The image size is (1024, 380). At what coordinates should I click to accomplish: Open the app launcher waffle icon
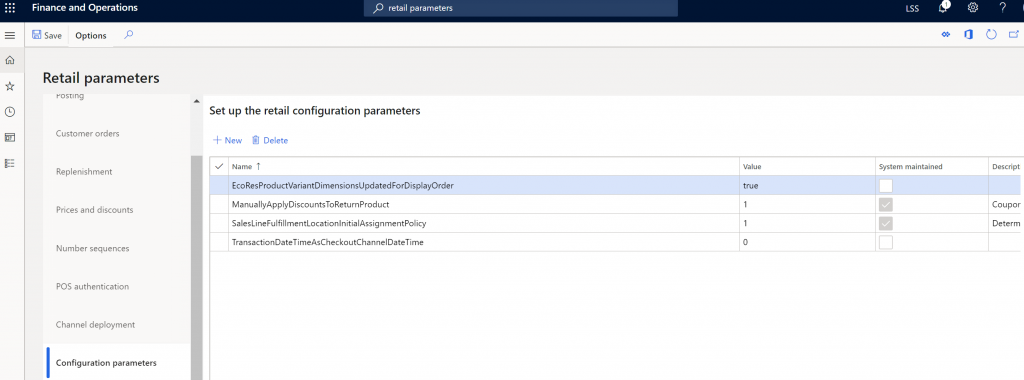tap(10, 8)
